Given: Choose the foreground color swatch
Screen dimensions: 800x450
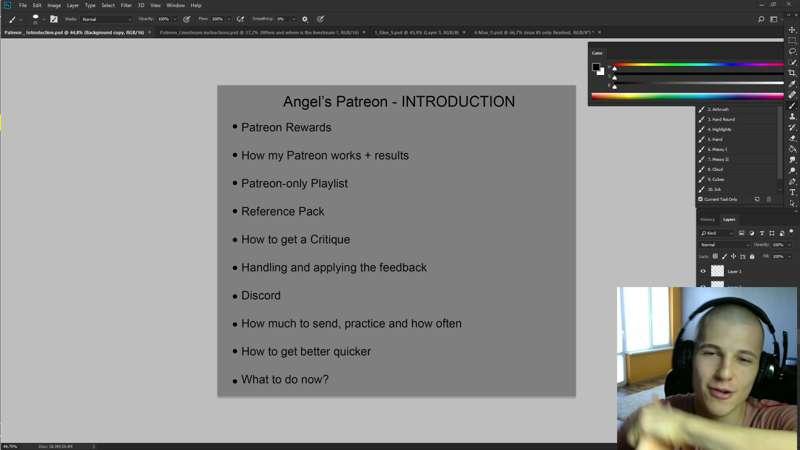Looking at the screenshot, I should coord(596,67).
